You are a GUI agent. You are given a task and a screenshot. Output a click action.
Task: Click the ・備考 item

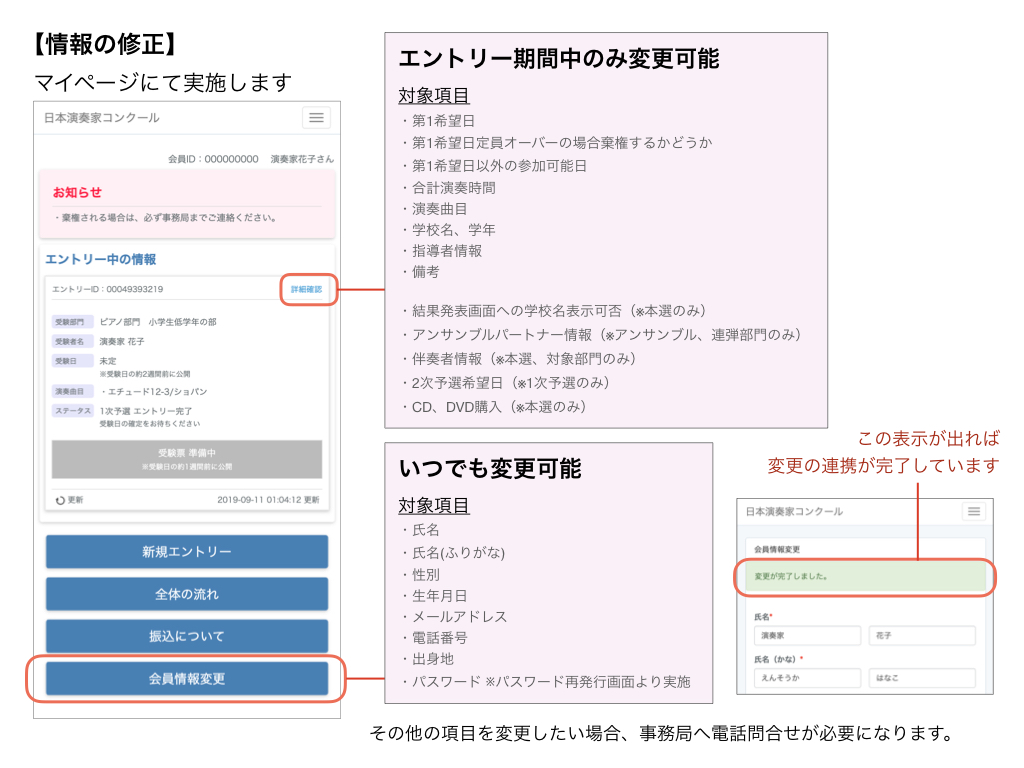point(420,272)
